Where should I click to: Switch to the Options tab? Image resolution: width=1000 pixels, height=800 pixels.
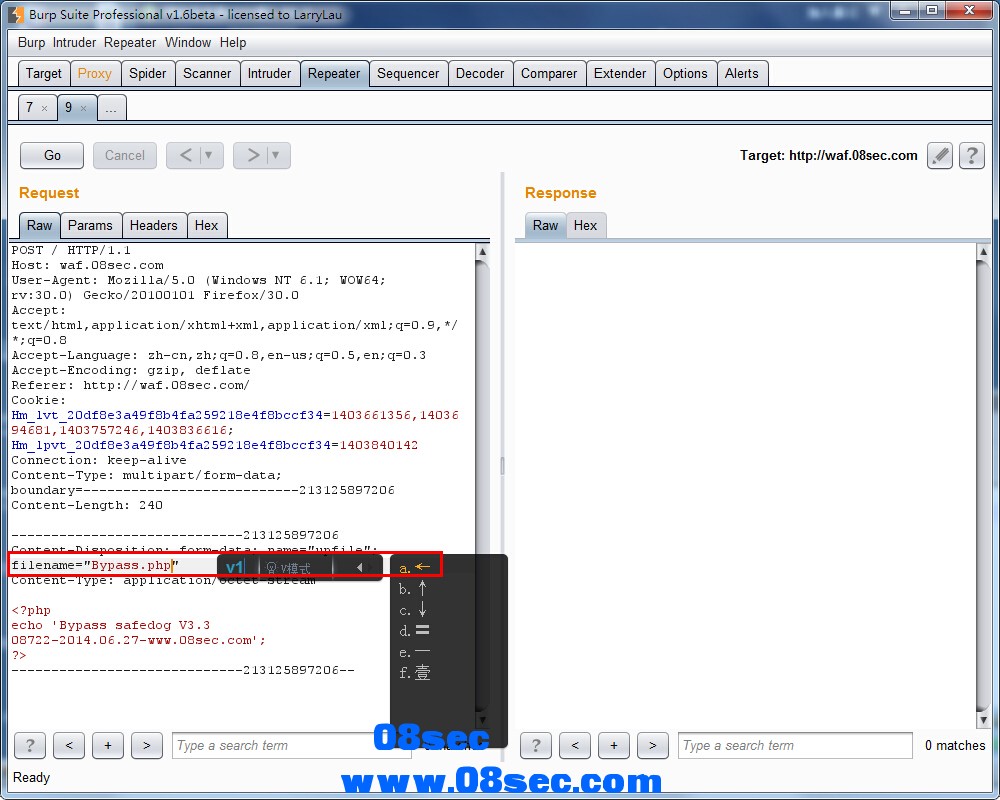pos(685,73)
